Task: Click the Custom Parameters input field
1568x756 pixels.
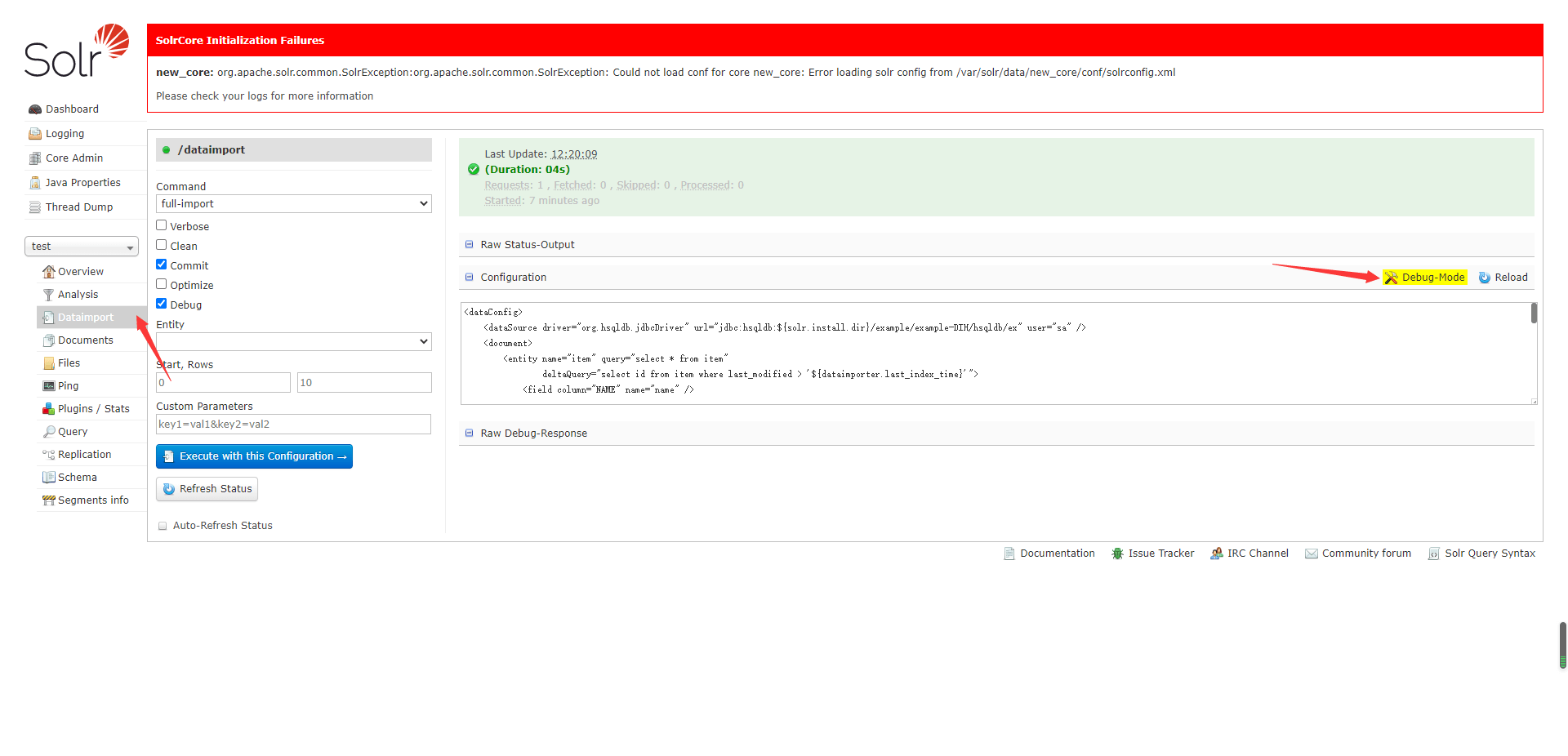Action: (x=293, y=425)
